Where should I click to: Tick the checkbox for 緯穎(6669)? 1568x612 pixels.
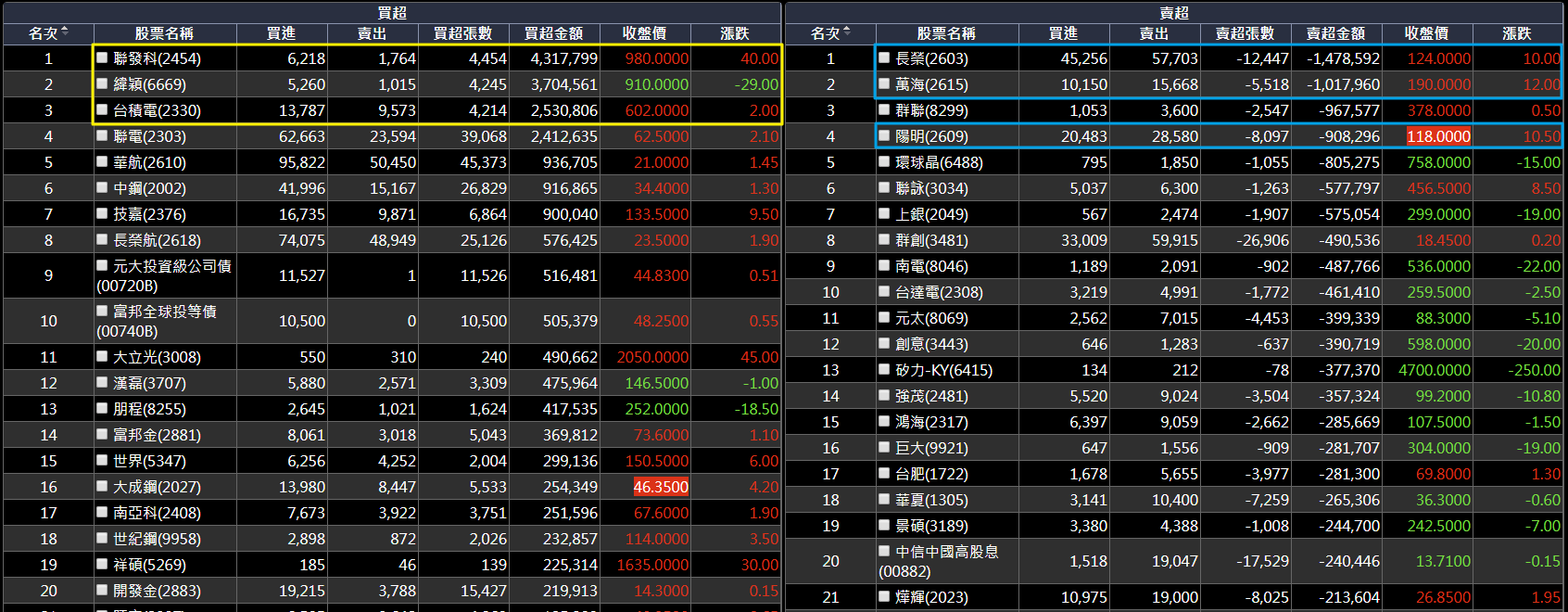(x=103, y=83)
